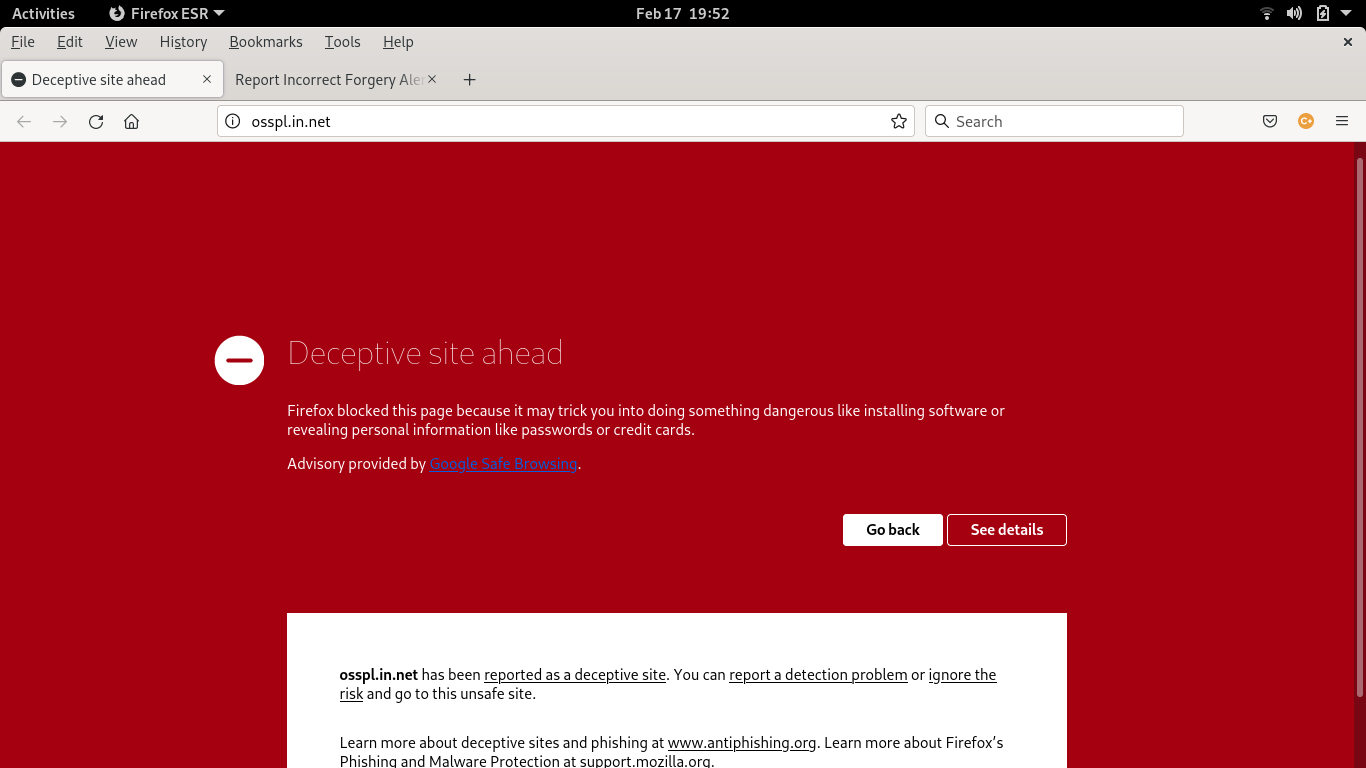1366x768 pixels.
Task: Visit the www.antiphishing.org link
Action: [742, 743]
